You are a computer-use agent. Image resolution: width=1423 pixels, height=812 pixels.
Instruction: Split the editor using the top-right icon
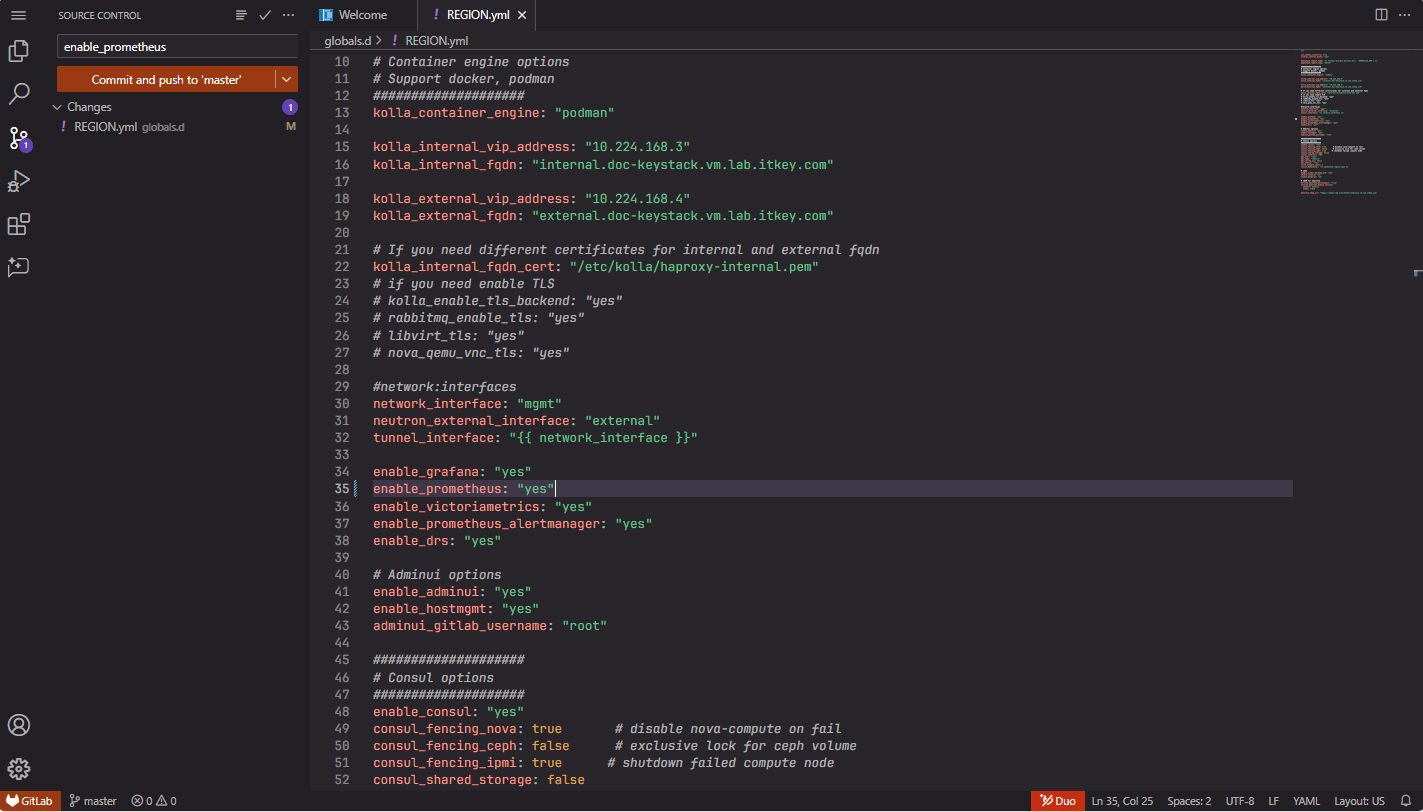[1382, 14]
